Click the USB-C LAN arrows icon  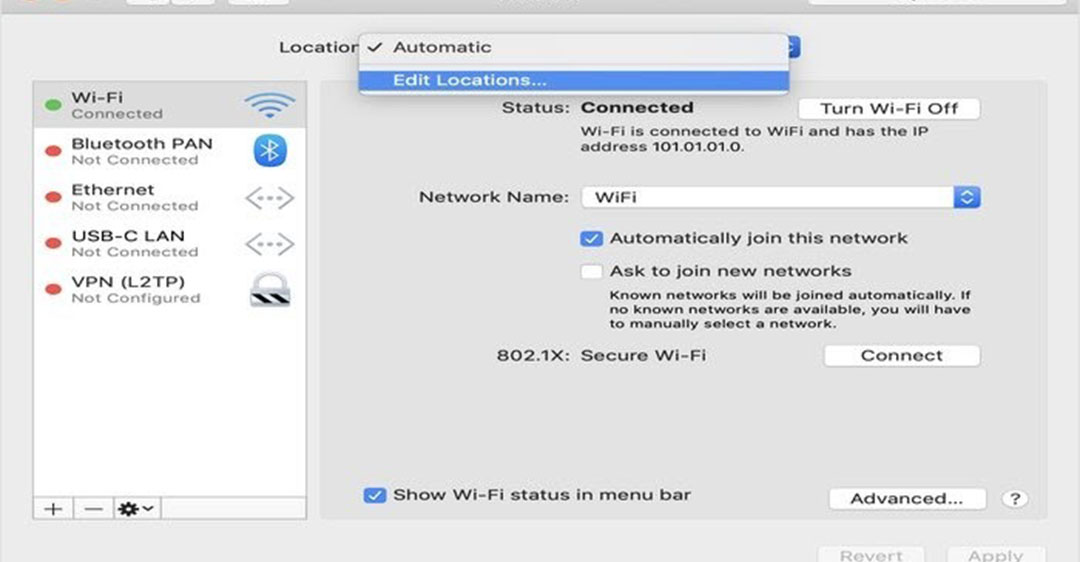[269, 244]
